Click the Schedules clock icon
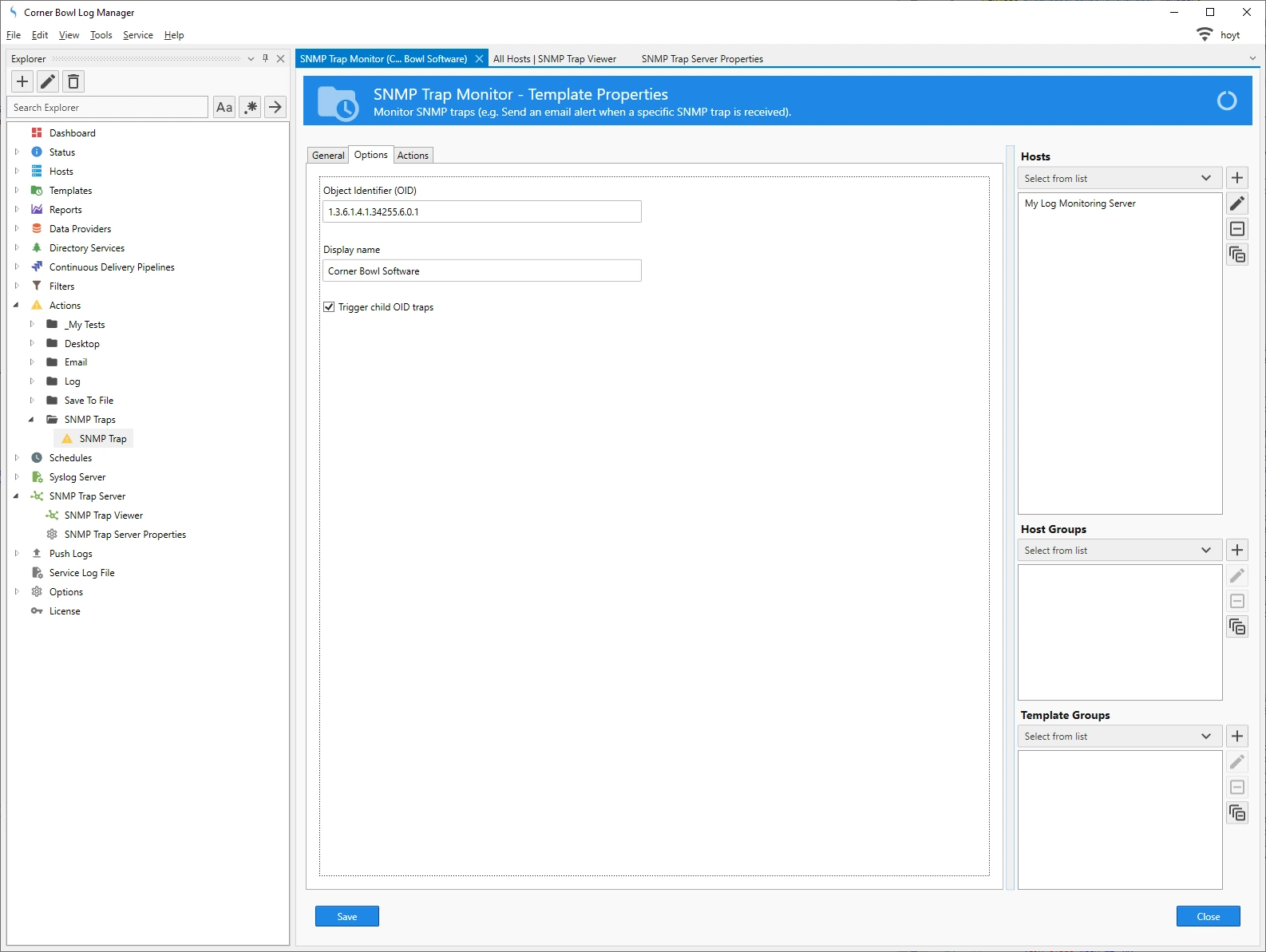 pyautogui.click(x=37, y=457)
